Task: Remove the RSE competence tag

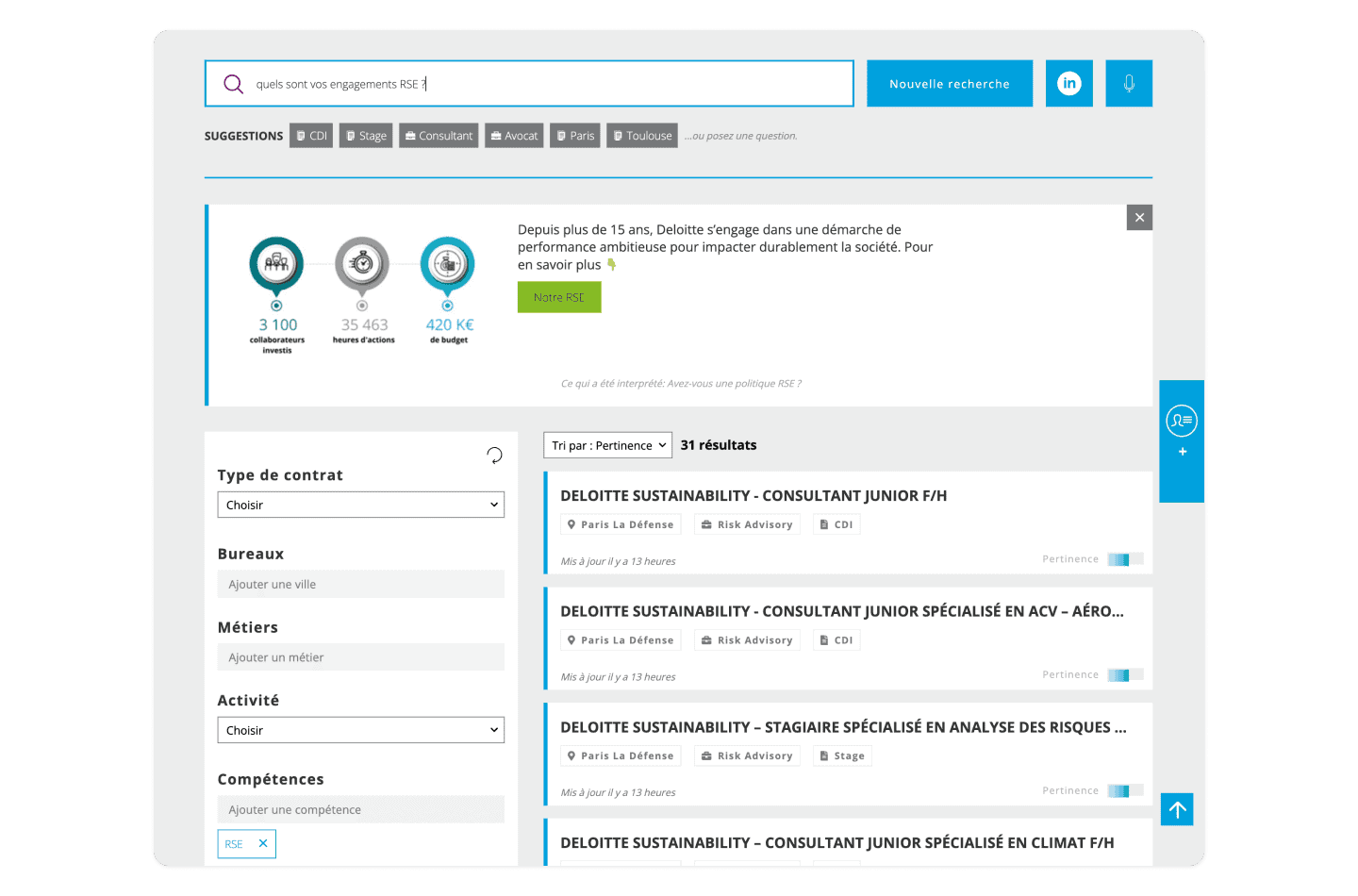Action: point(263,844)
